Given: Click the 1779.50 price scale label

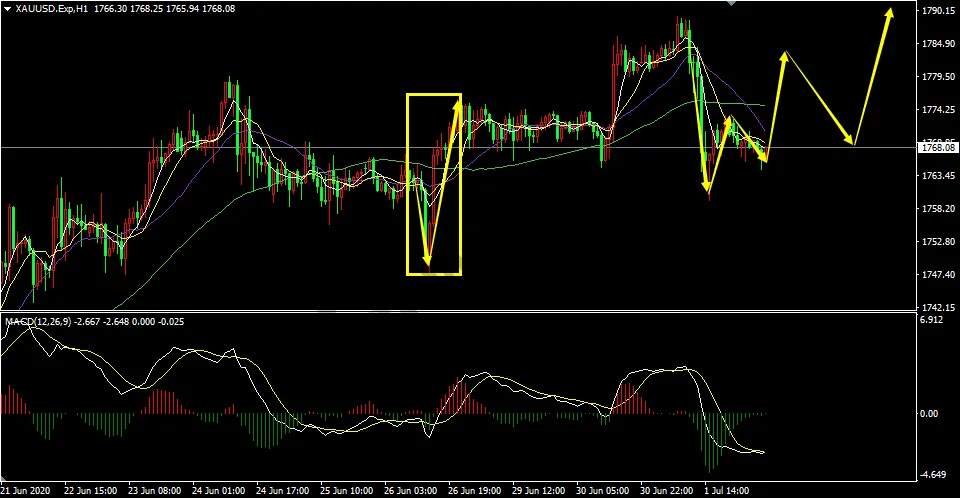Looking at the screenshot, I should (x=938, y=77).
